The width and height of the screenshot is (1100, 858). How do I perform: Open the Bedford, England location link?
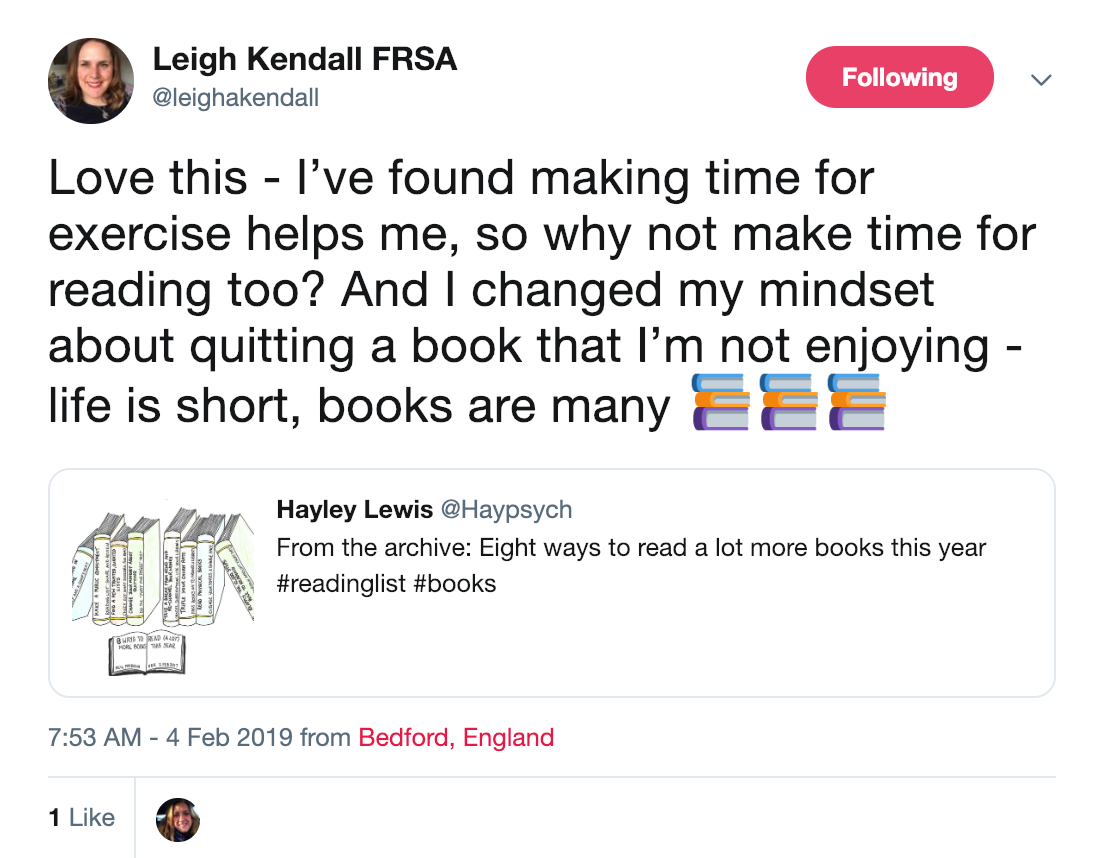pos(456,738)
